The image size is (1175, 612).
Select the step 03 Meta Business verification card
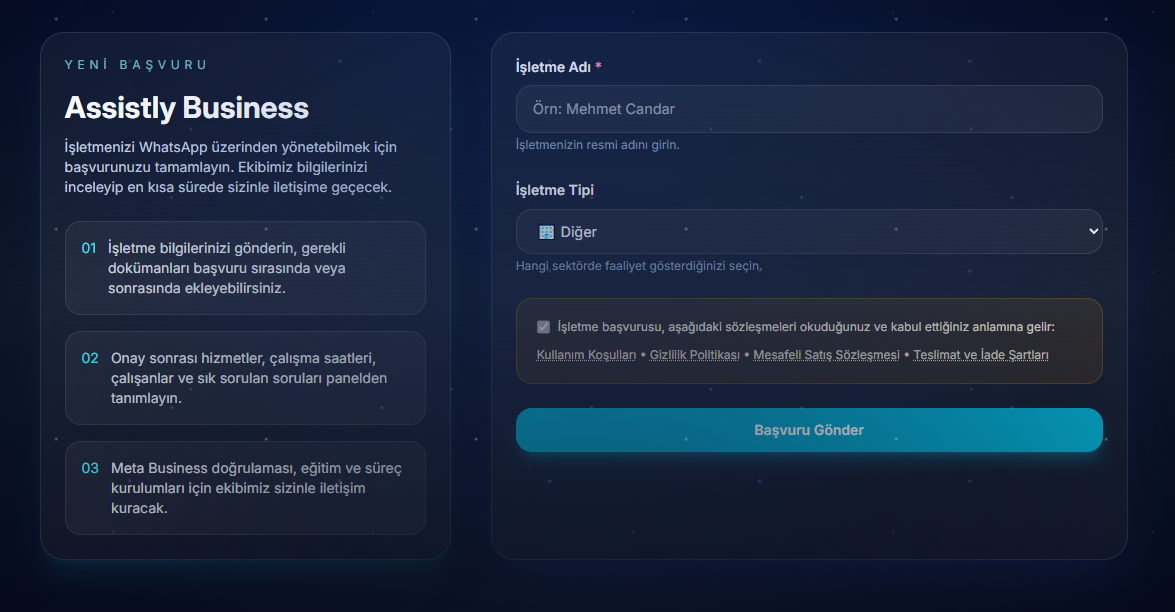click(x=245, y=488)
